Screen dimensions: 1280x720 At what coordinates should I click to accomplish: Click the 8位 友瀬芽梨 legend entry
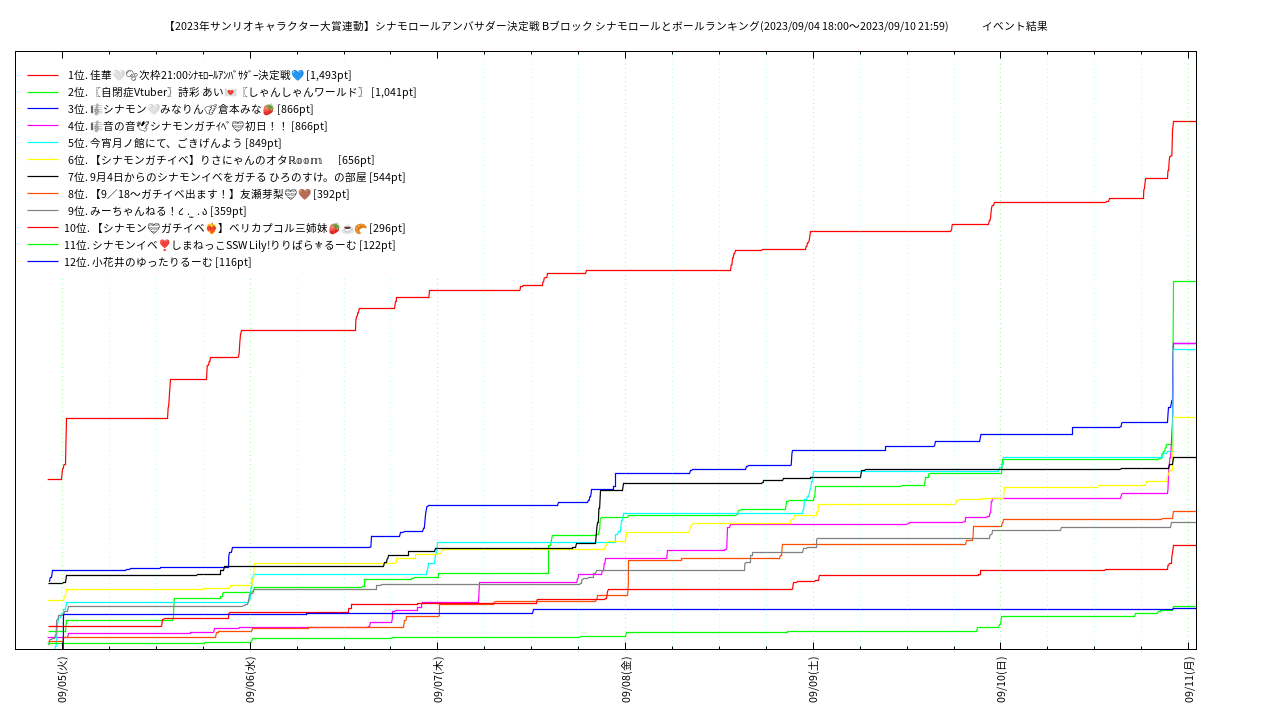tap(208, 194)
